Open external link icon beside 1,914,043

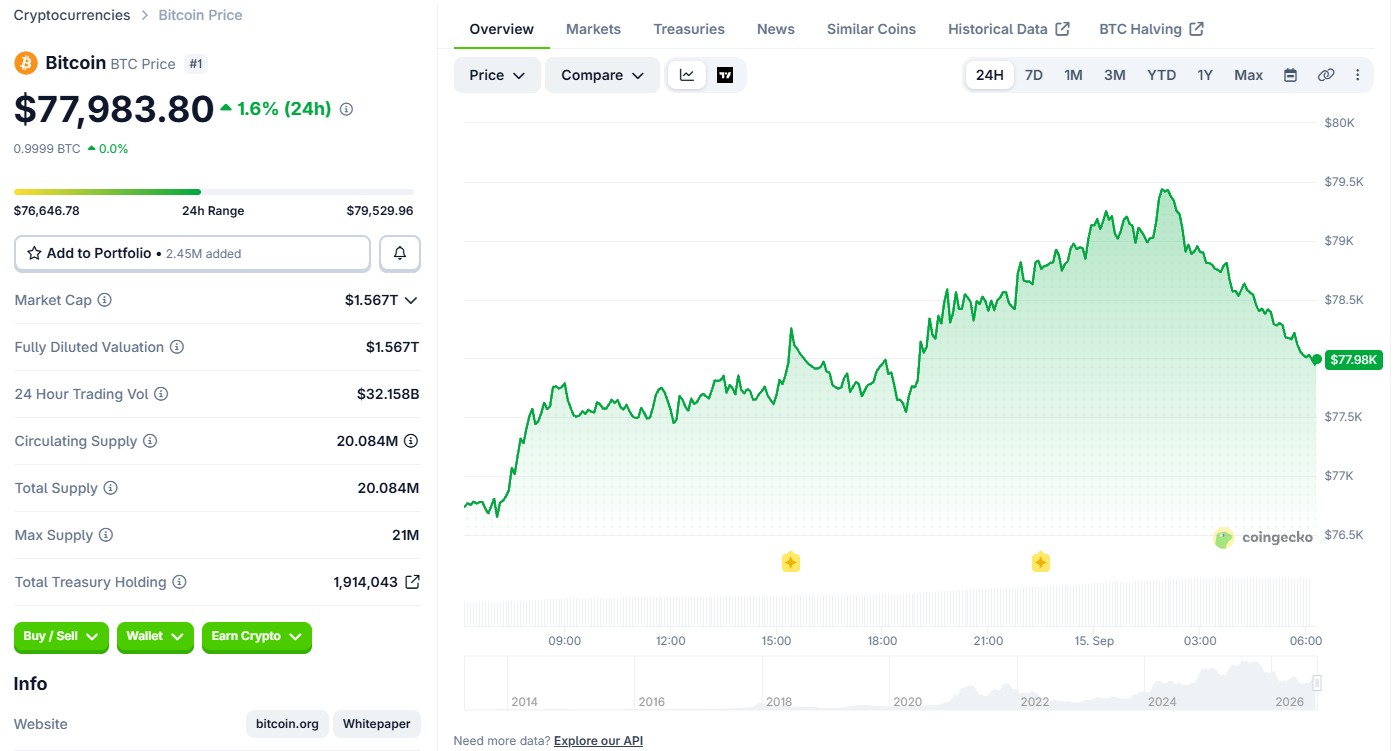[x=412, y=582]
